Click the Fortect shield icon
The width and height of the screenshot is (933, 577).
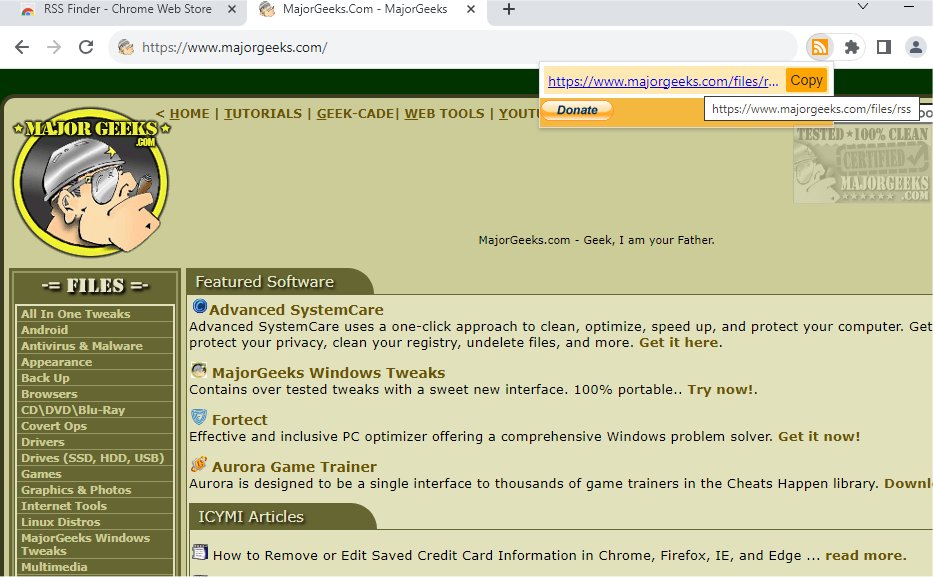(x=199, y=416)
